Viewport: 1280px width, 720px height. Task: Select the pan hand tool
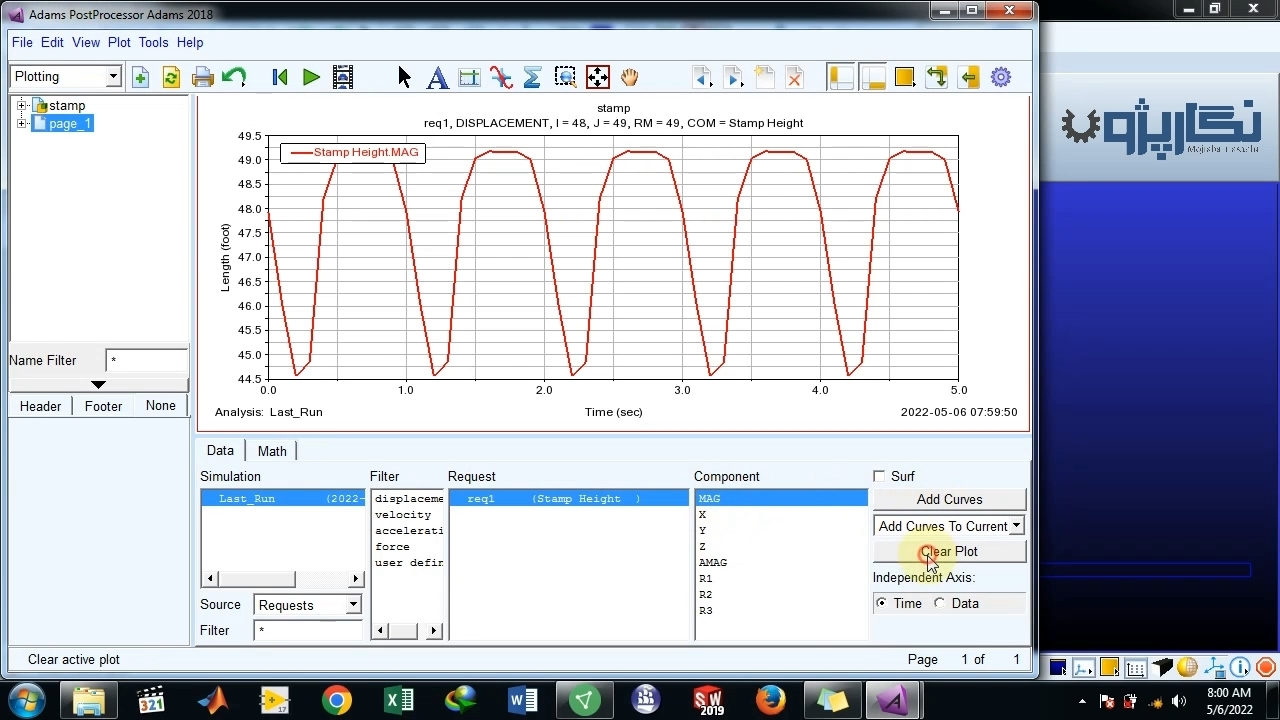tap(629, 77)
